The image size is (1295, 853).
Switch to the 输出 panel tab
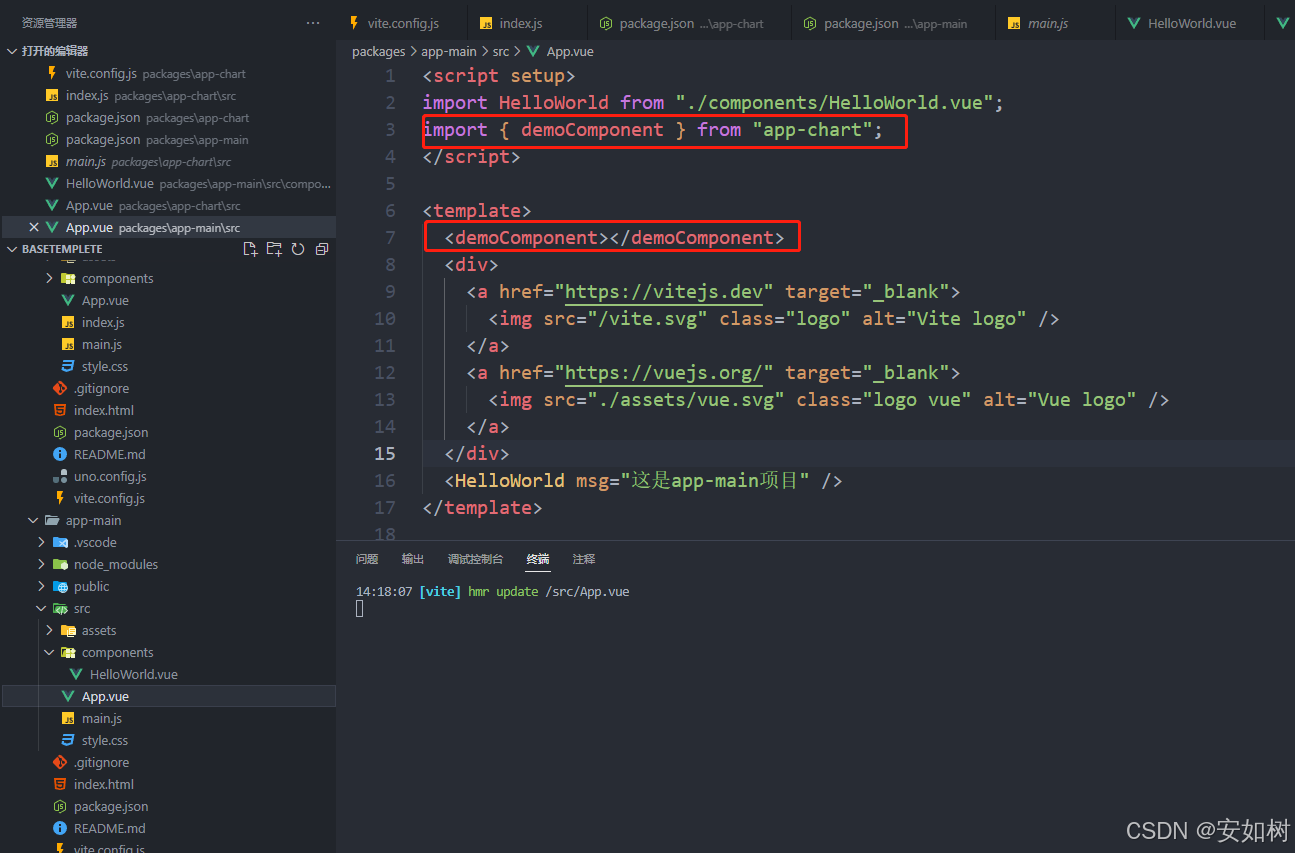point(412,558)
